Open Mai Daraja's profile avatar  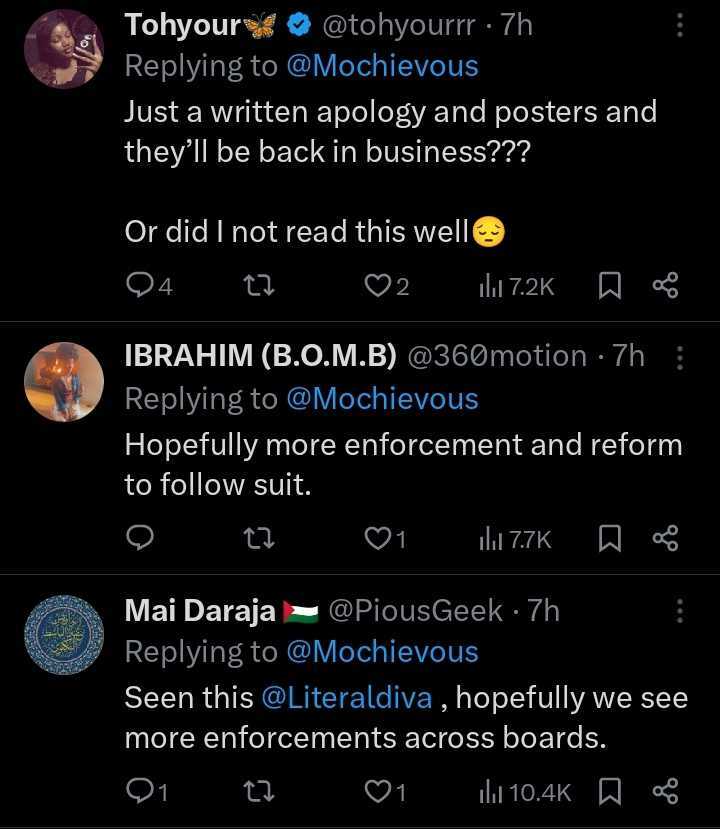click(64, 634)
